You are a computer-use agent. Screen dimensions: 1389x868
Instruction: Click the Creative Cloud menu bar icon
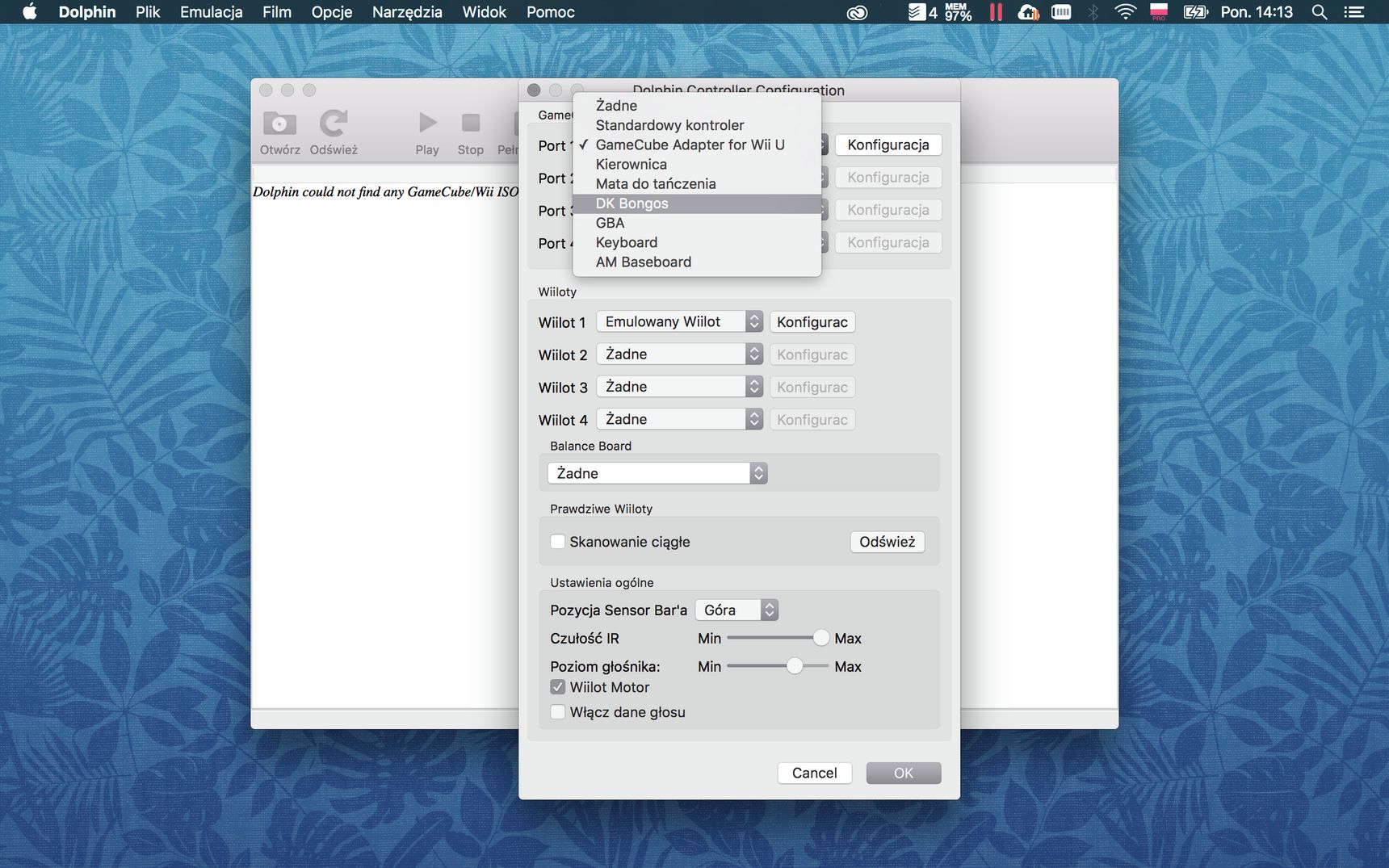pos(857,12)
